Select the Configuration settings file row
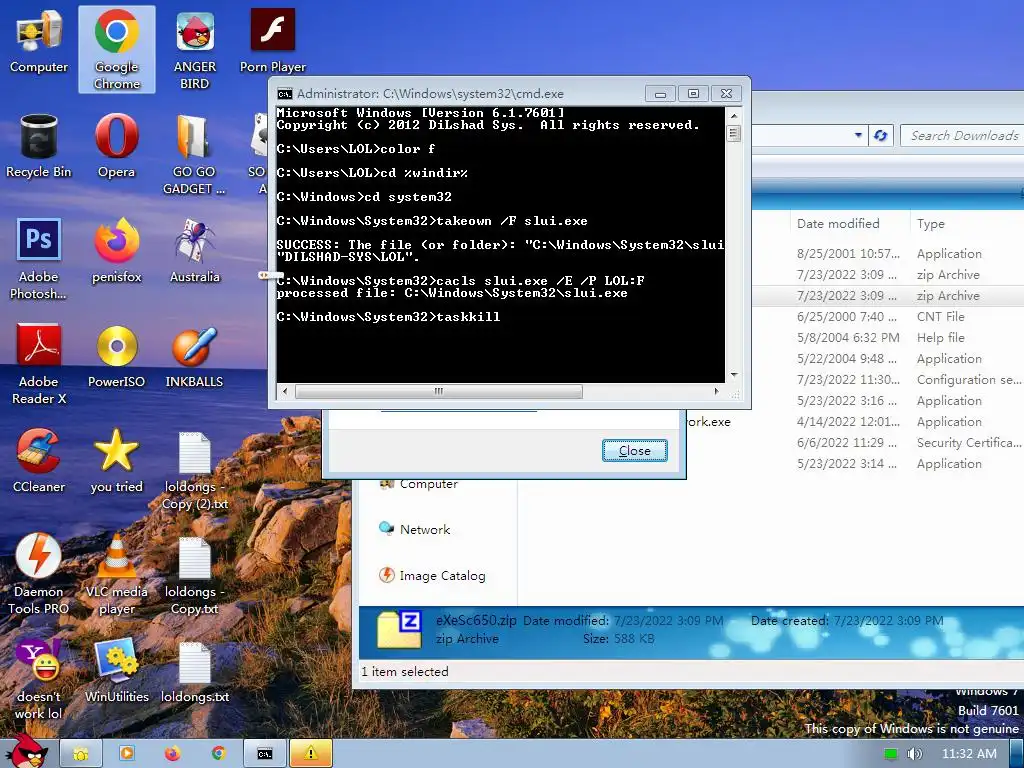The image size is (1024, 768). pos(888,379)
